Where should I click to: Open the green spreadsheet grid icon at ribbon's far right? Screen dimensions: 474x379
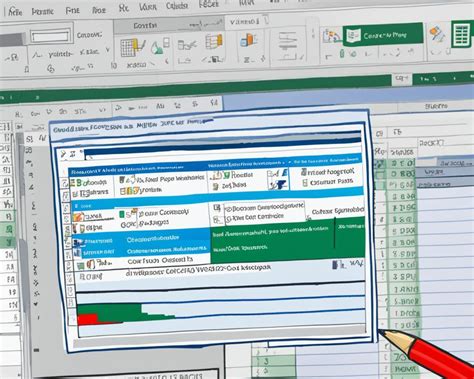(463, 34)
